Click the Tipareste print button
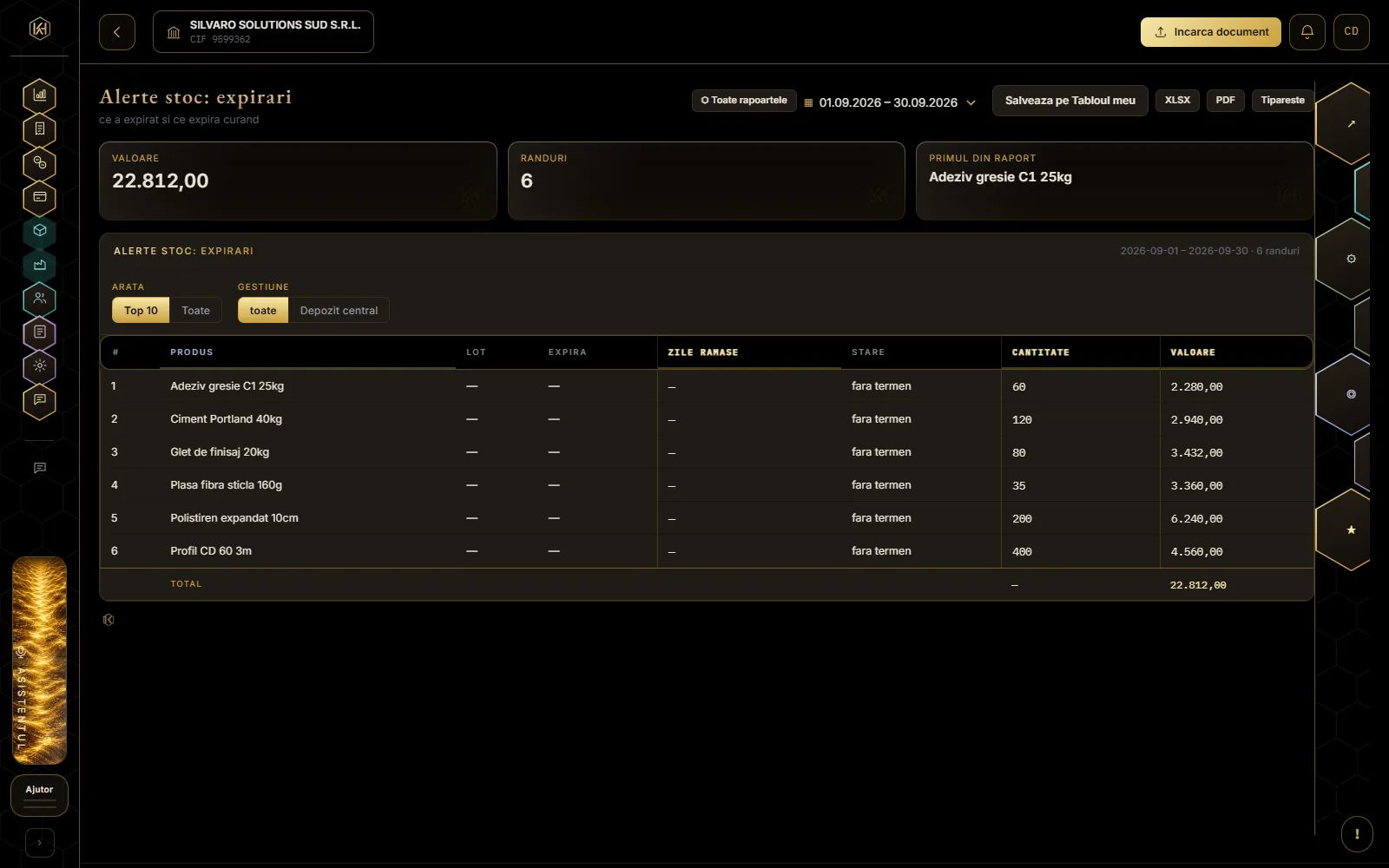This screenshot has height=868, width=1389. click(1282, 101)
